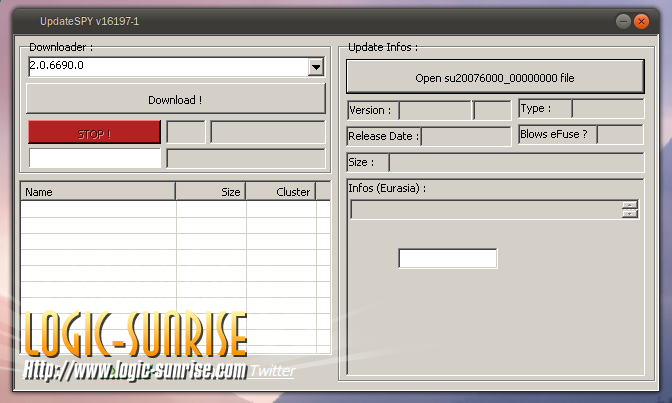Click the Logic-Sunrise logo image
The image size is (672, 403).
[135, 335]
